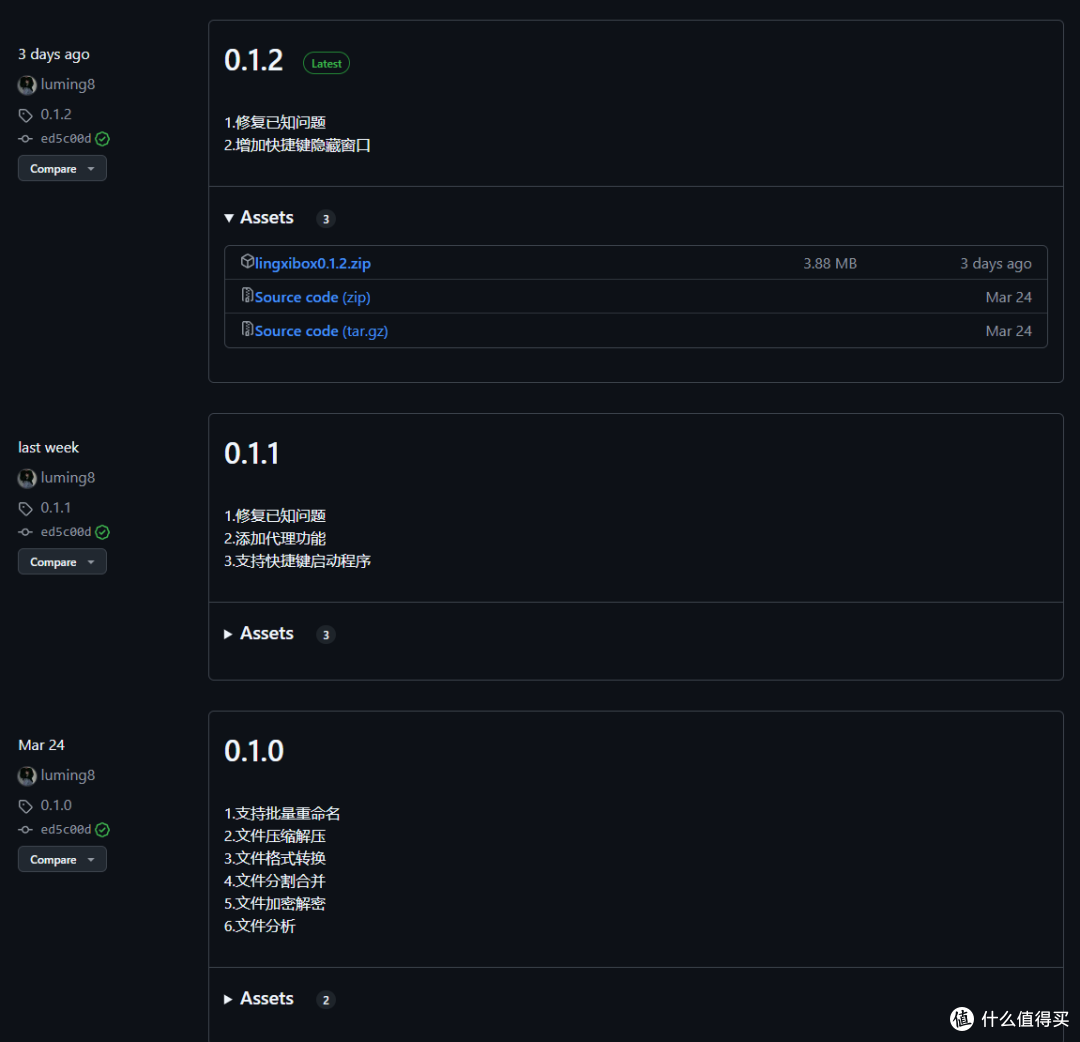Click commit icon in 0.1.0 sidebar

click(25, 829)
